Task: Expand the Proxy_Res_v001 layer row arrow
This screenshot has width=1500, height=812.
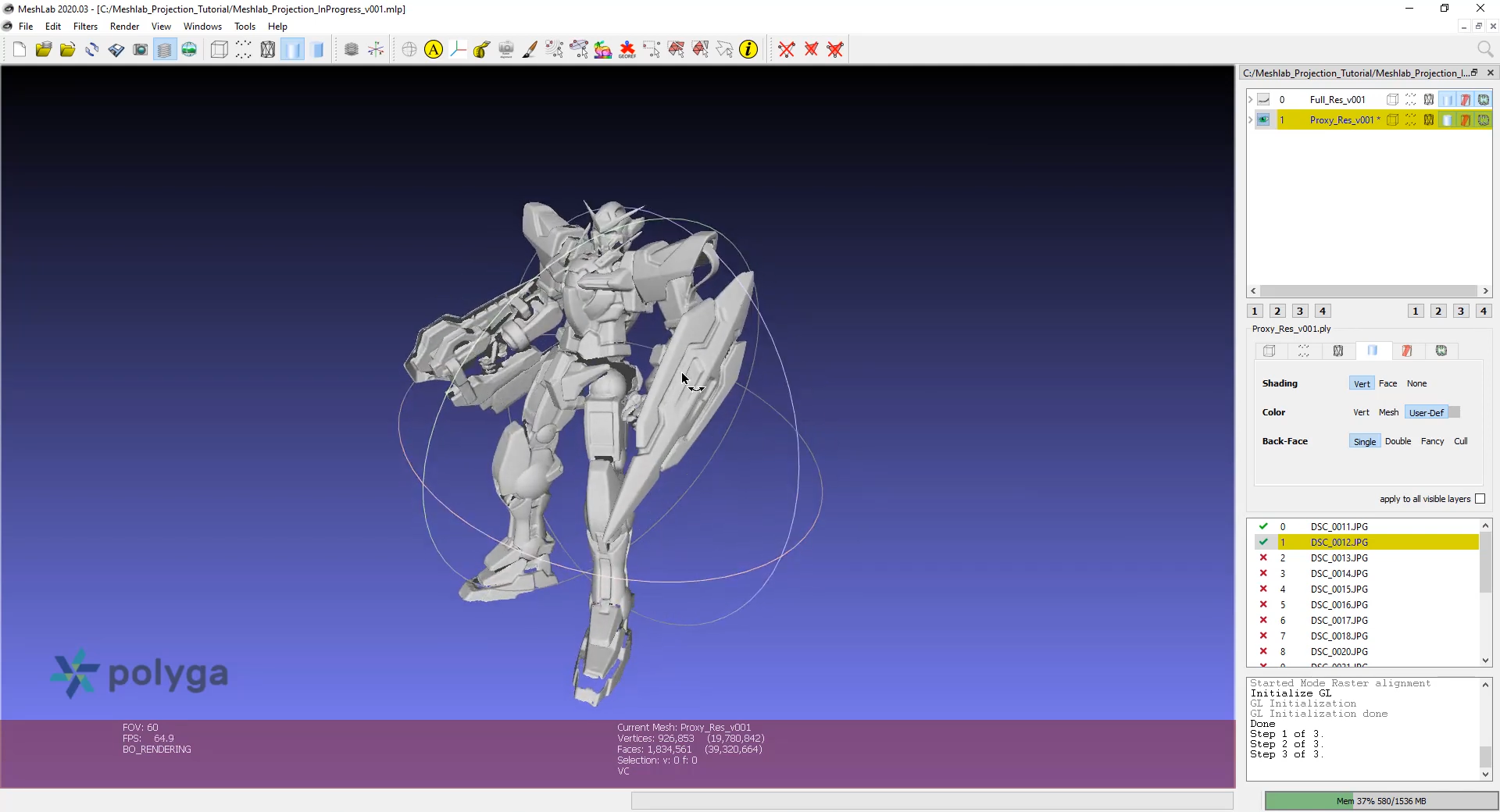Action: click(1251, 119)
